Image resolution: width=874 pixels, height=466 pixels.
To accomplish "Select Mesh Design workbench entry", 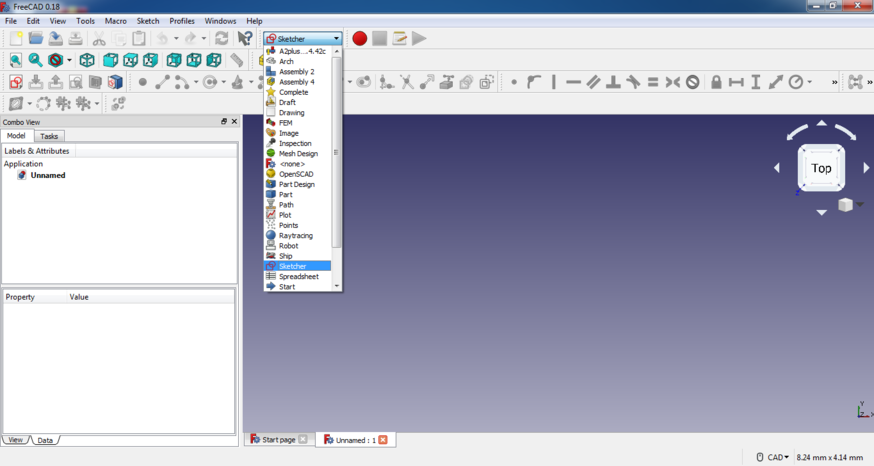I will [297, 154].
